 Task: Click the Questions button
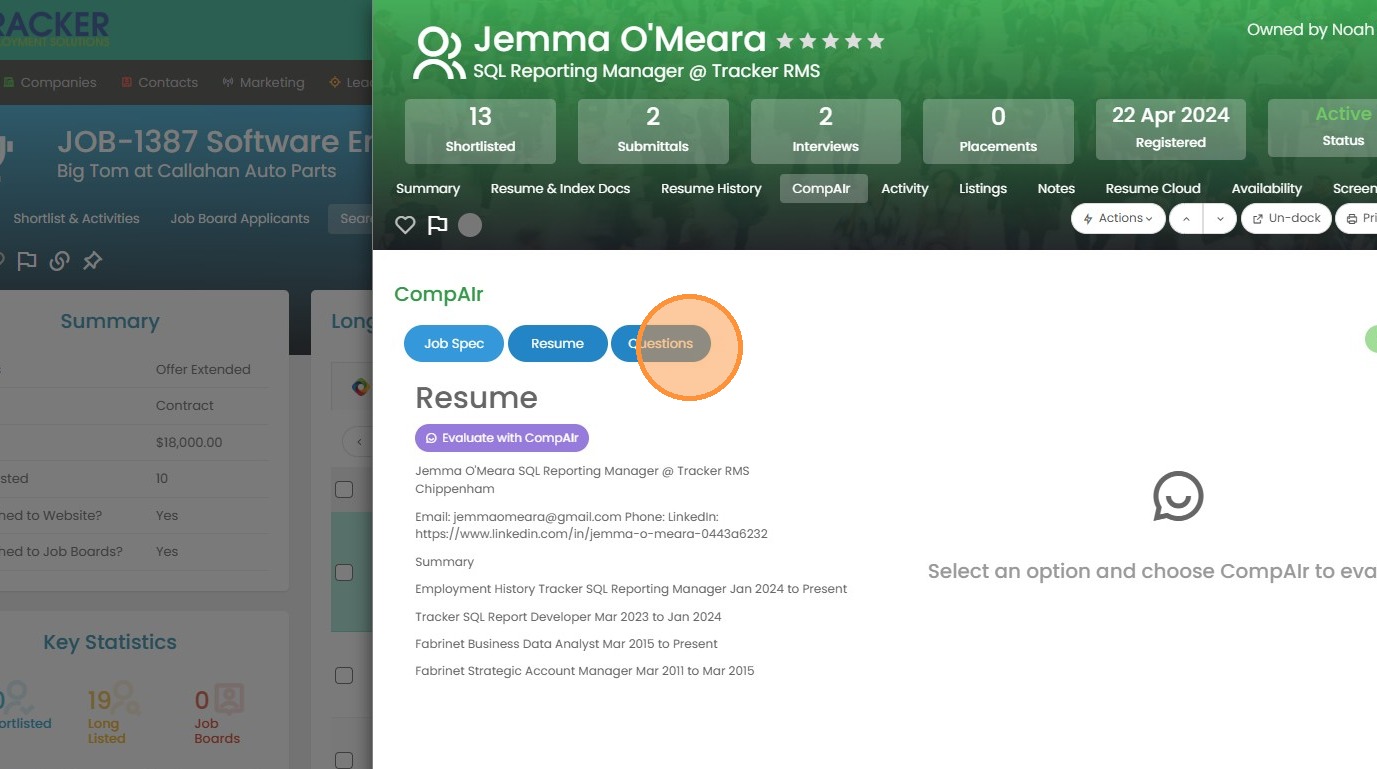point(660,343)
